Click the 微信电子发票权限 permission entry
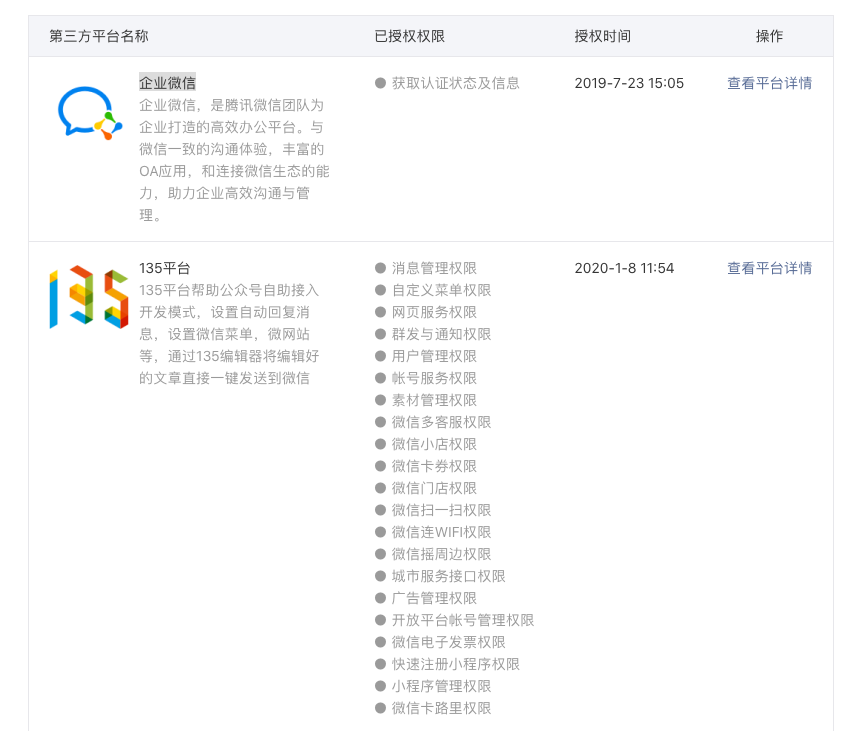 tap(440, 642)
